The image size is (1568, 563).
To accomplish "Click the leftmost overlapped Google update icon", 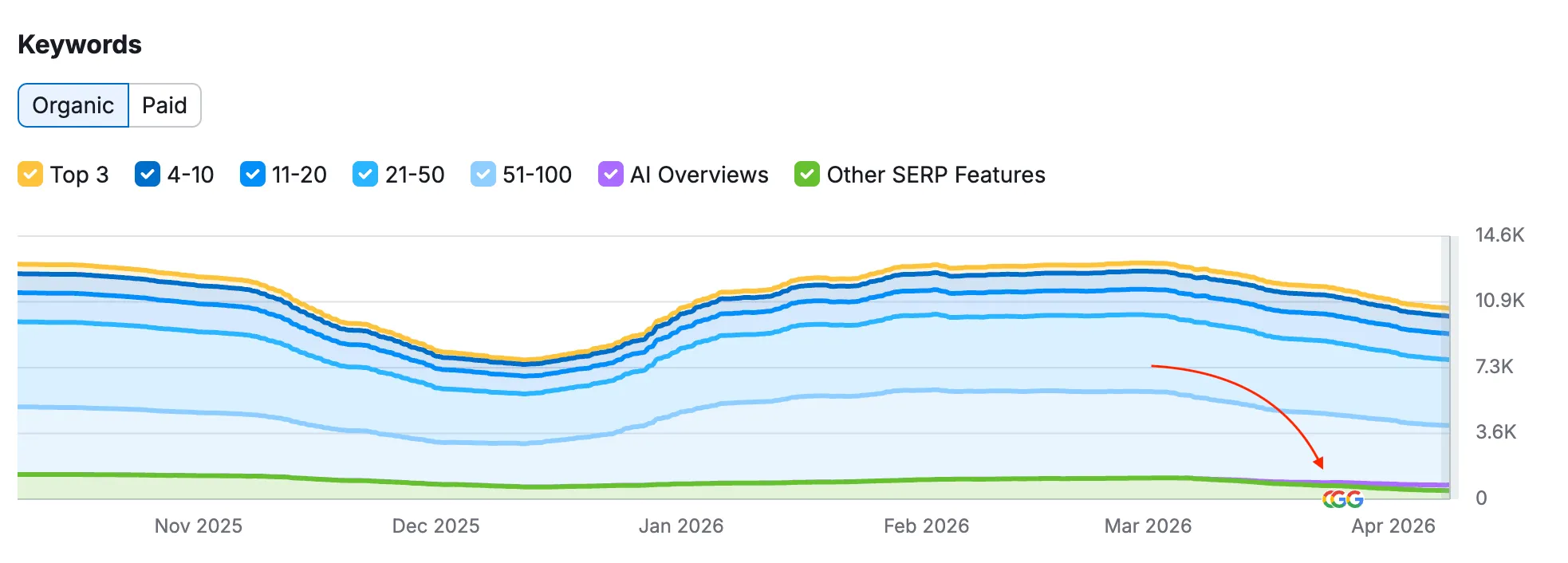I will click(1327, 500).
